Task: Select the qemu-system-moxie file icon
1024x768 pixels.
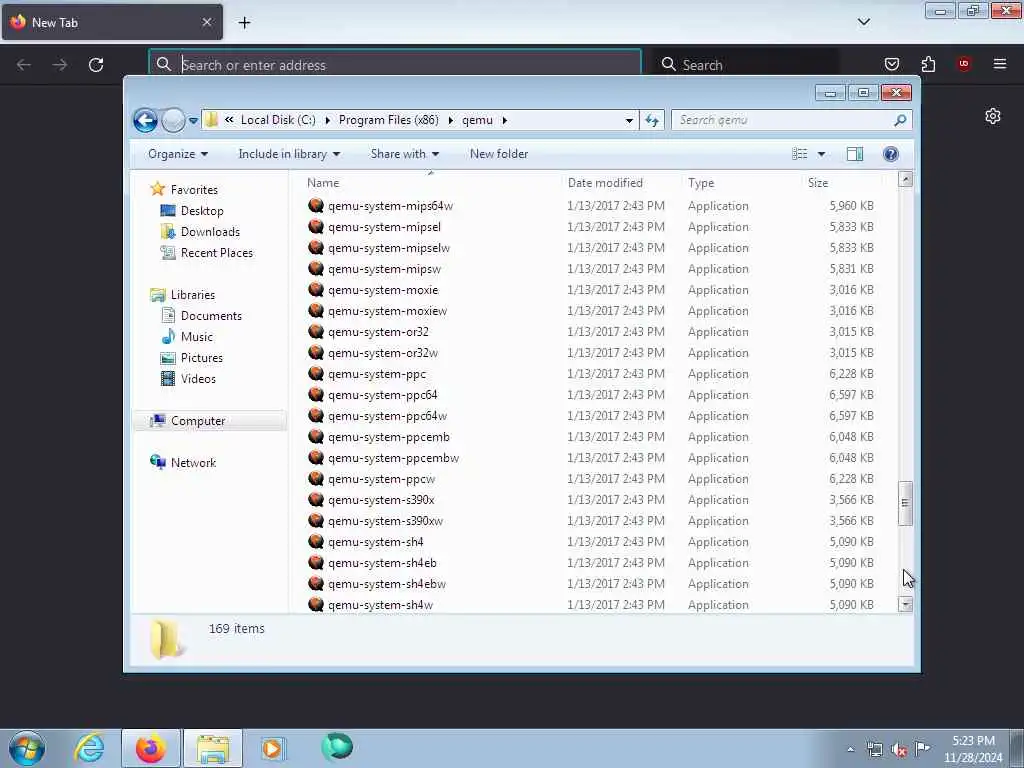Action: click(316, 289)
